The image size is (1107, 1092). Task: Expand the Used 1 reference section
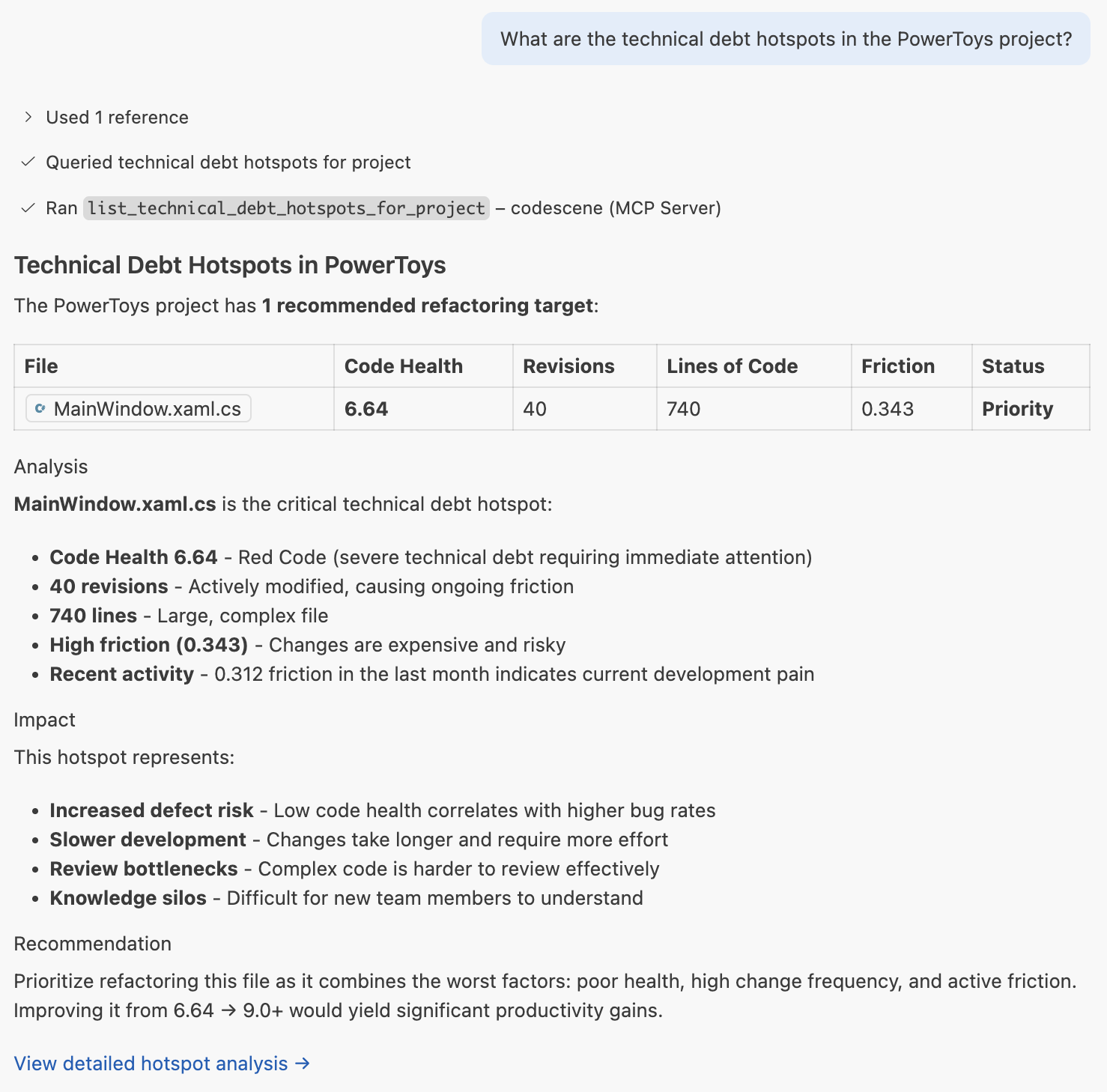117,117
